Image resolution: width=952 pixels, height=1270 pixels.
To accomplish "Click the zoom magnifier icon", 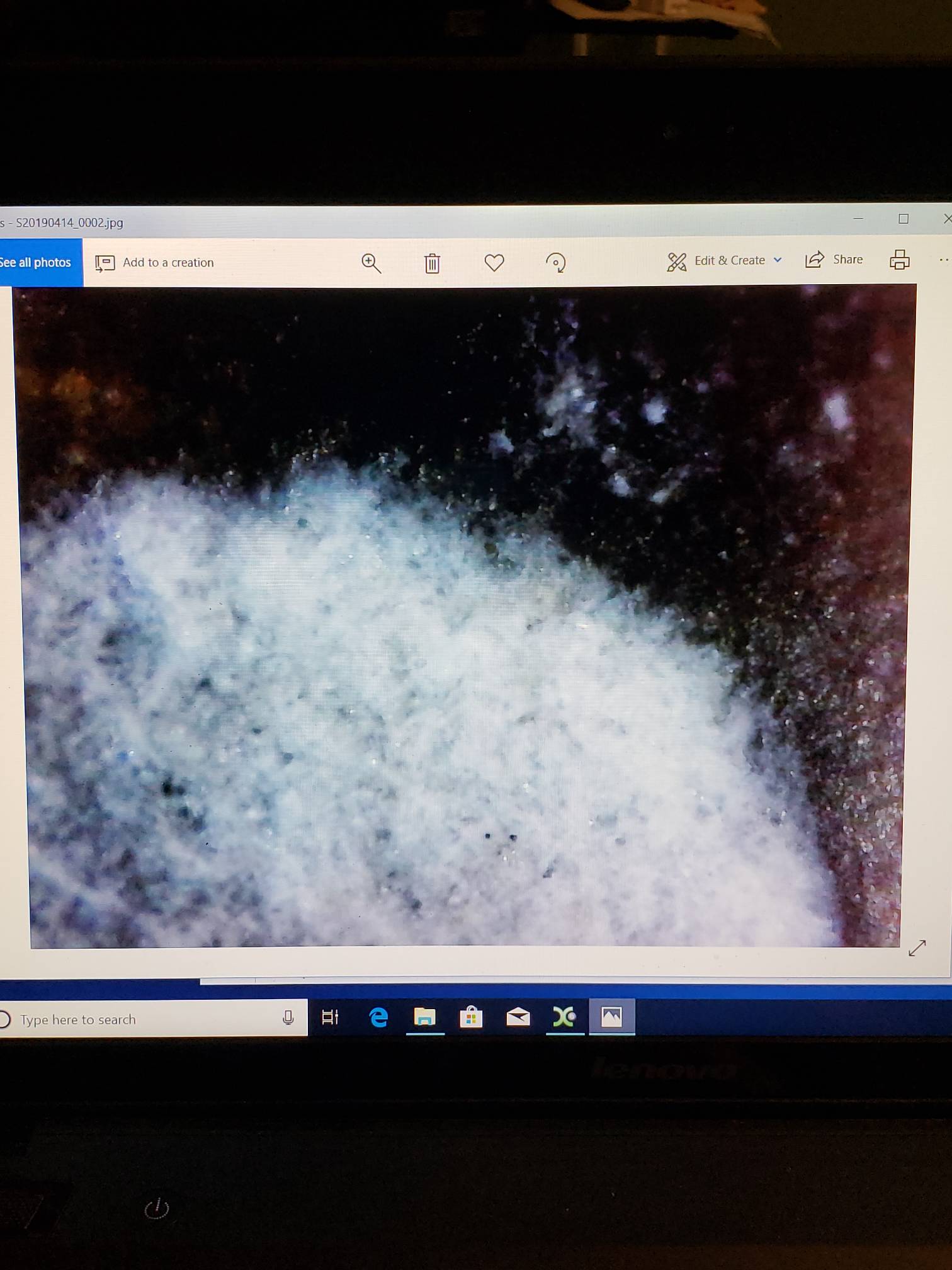I will (x=371, y=263).
